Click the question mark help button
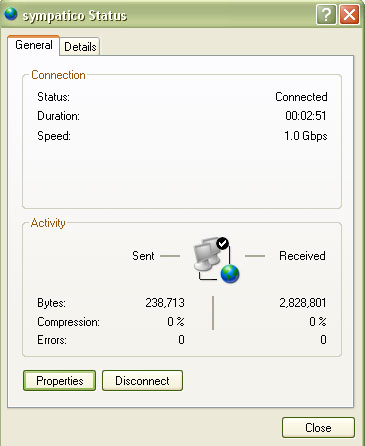Screen dimensions: 365x446 [x=326, y=14]
